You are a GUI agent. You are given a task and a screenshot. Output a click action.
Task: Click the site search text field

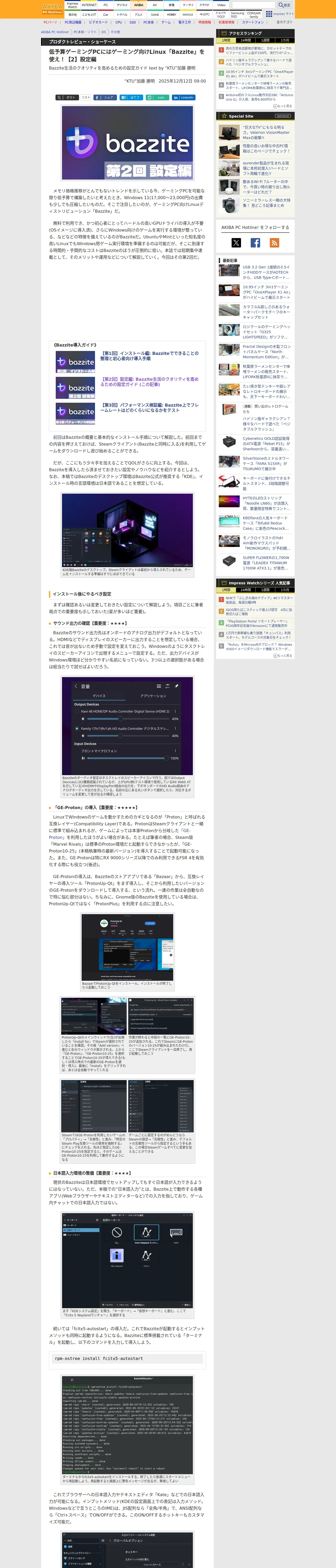253,5
